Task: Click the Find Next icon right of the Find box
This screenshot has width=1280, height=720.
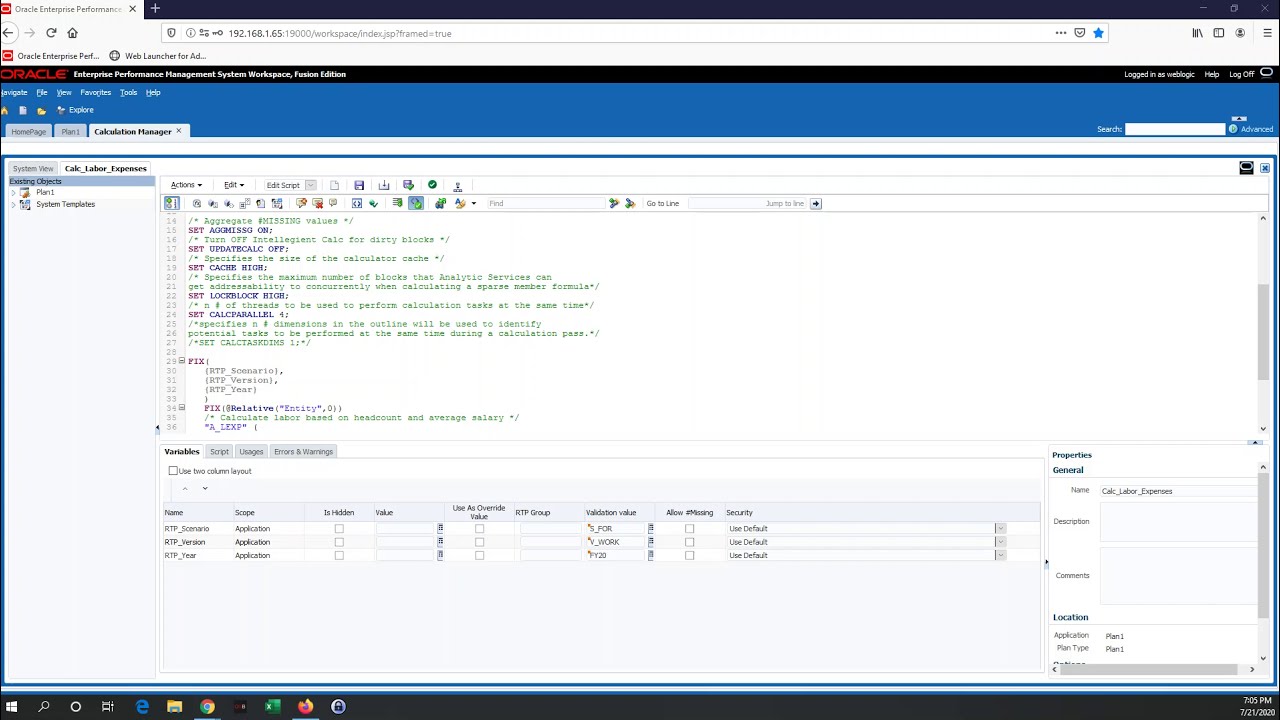Action: 614,203
